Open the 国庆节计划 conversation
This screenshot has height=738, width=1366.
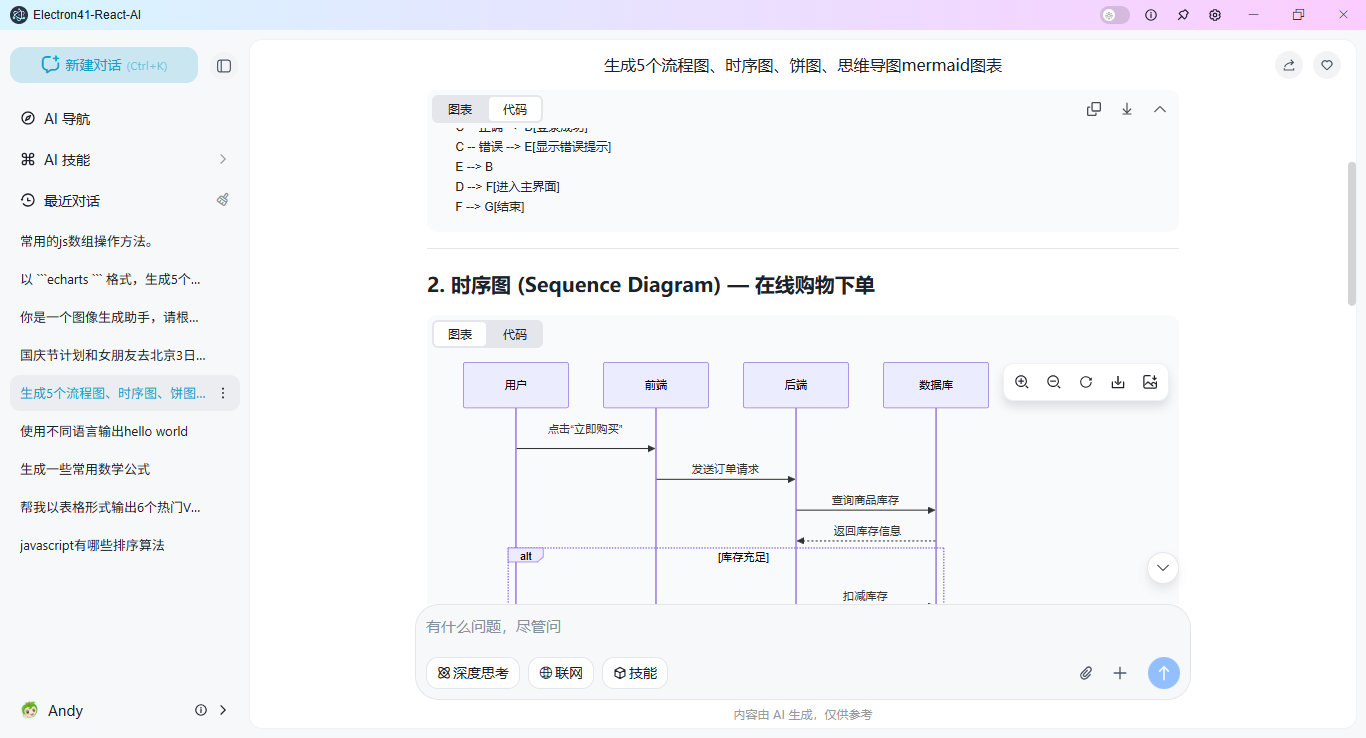coord(125,355)
